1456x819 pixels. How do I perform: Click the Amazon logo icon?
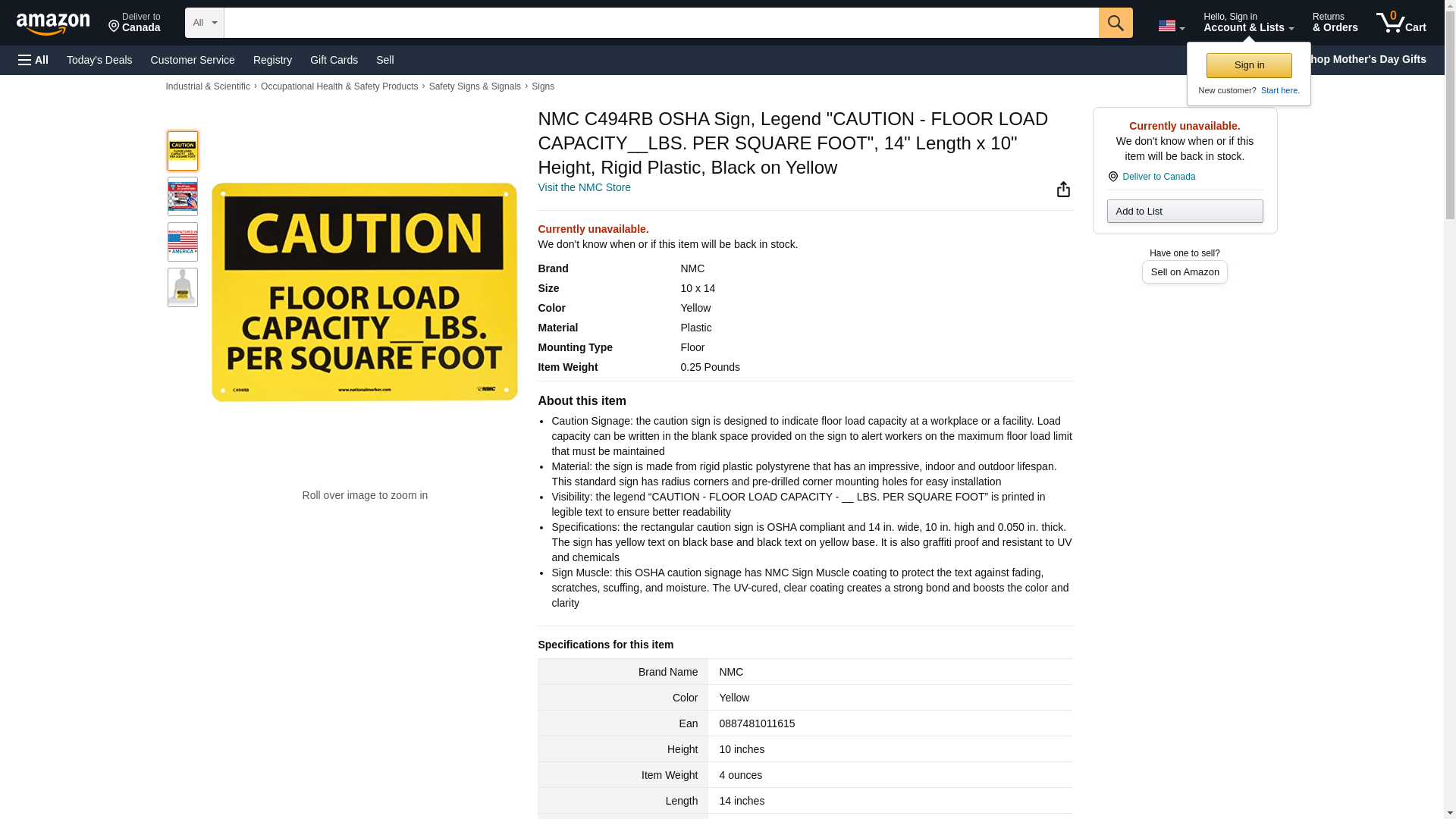click(53, 24)
